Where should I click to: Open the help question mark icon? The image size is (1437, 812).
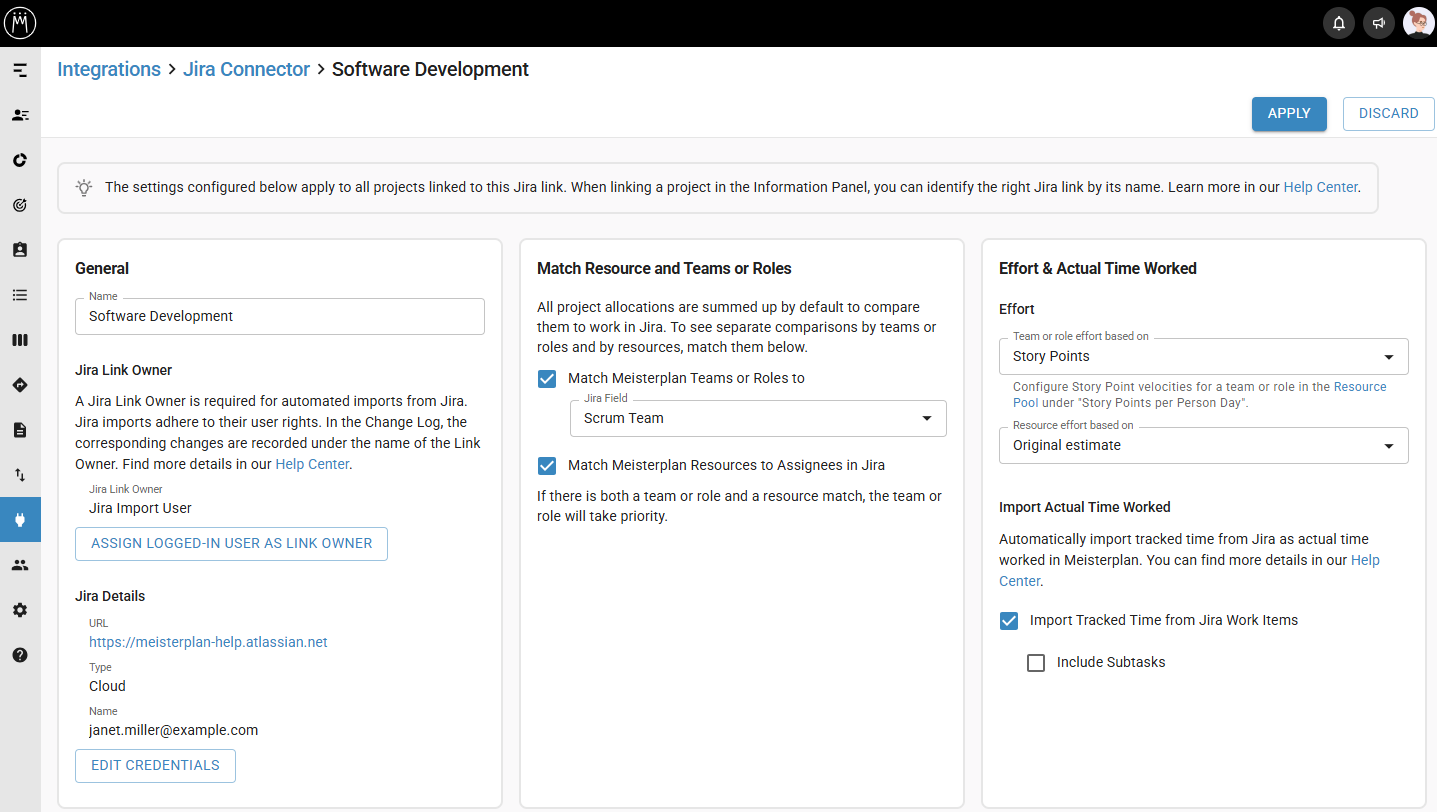coord(20,655)
